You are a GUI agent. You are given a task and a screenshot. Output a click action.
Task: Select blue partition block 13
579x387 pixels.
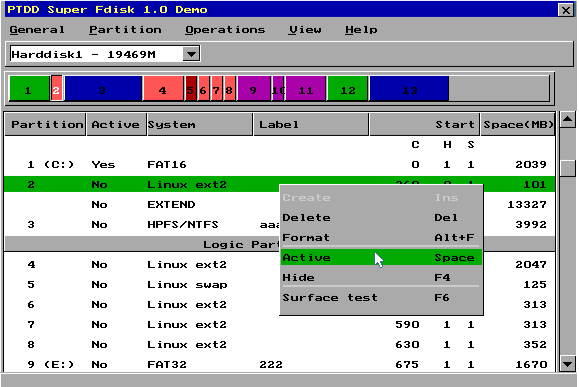[x=409, y=88]
